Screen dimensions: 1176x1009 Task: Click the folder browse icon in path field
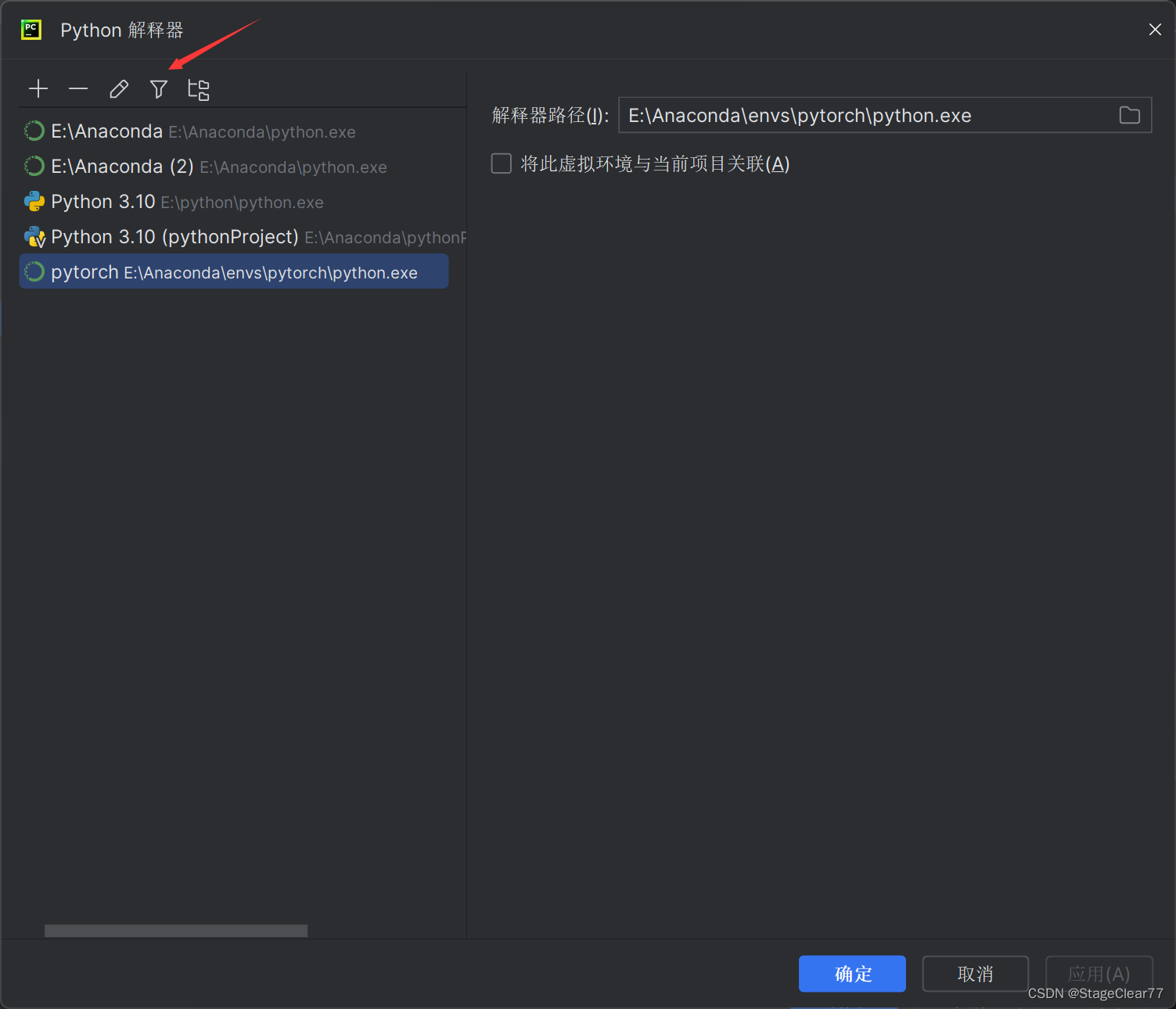pos(1129,115)
